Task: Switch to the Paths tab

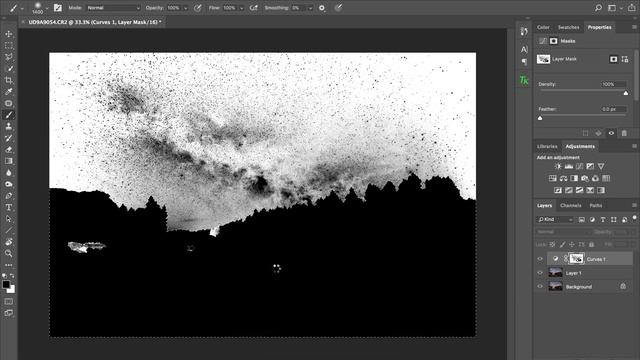Action: pos(596,206)
